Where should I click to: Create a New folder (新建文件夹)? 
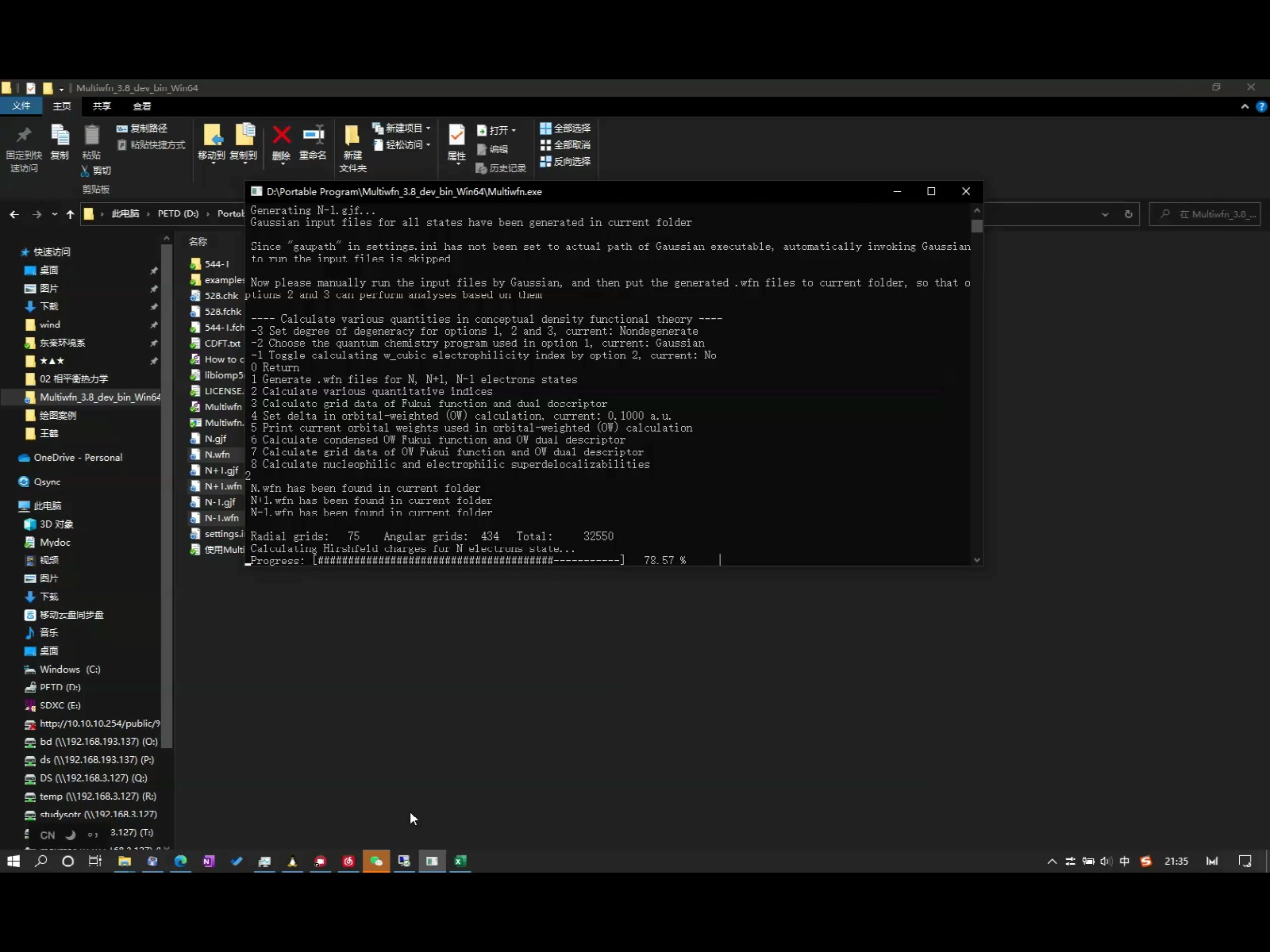click(x=352, y=148)
